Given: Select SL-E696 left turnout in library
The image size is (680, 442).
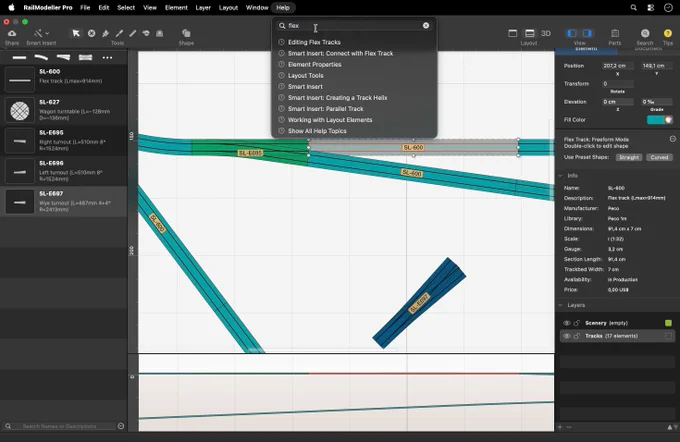Looking at the screenshot, I should click(x=64, y=171).
